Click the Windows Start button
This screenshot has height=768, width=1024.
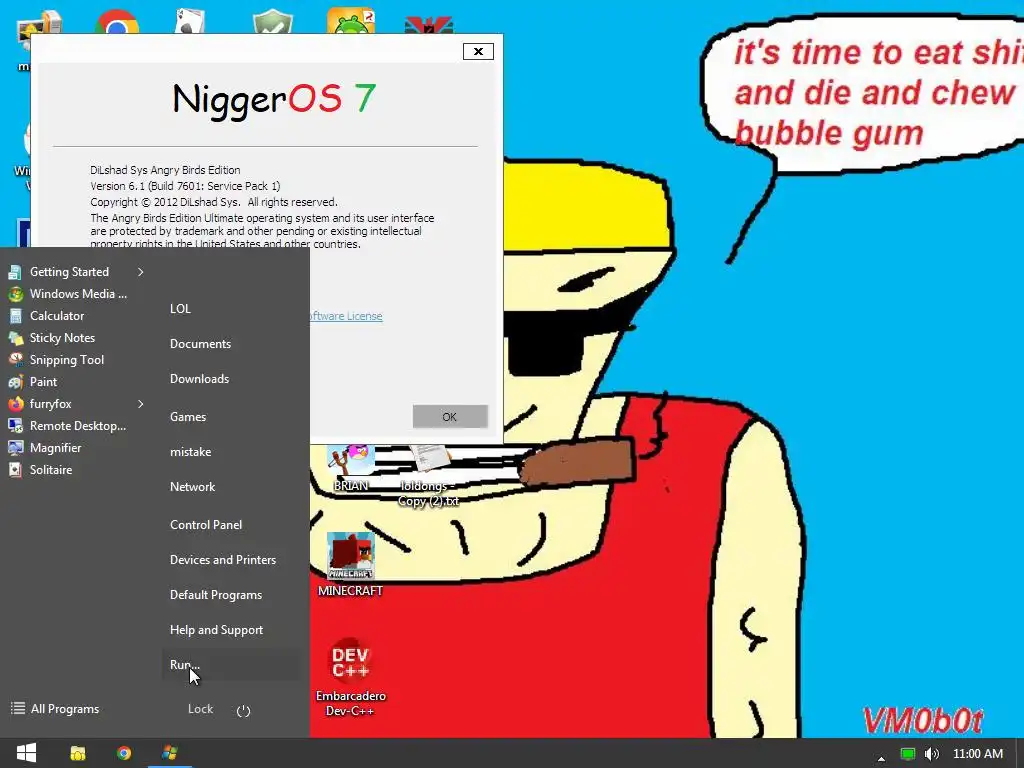26,753
